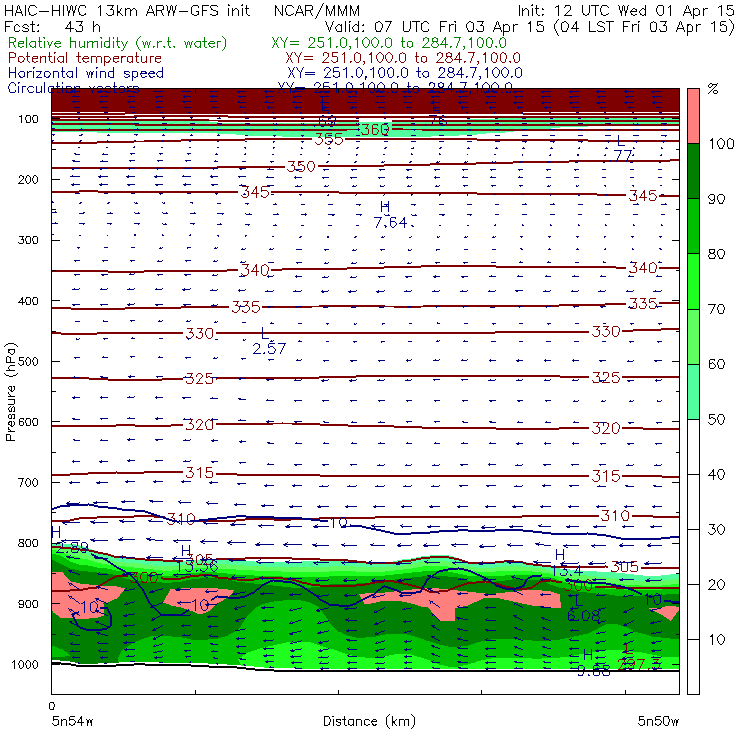Viewport: 740px width, 740px height.
Task: Click the '1000' pressure axis tick label
Action: [x=25, y=664]
